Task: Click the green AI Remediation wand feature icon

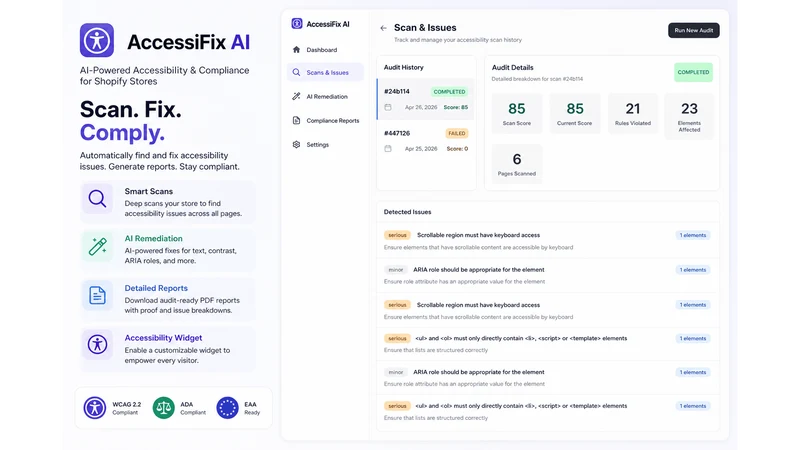Action: (x=97, y=246)
